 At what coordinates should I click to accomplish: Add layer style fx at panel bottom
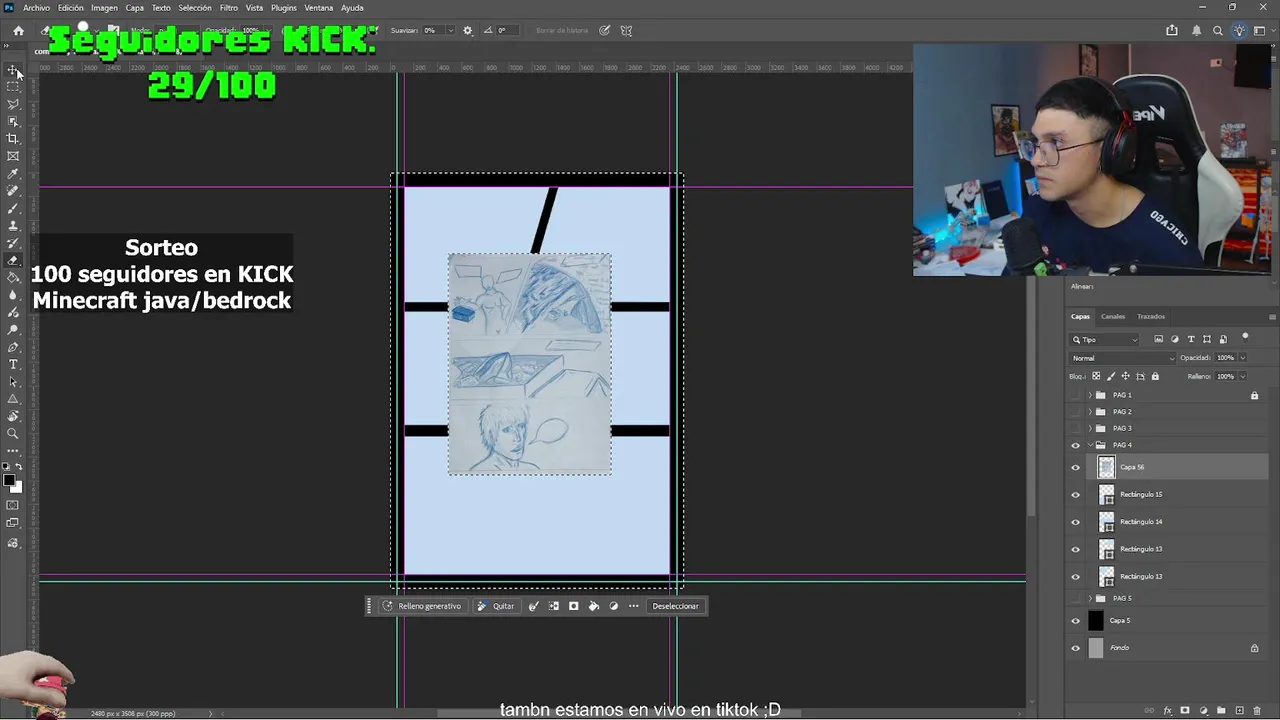pyautogui.click(x=1167, y=711)
